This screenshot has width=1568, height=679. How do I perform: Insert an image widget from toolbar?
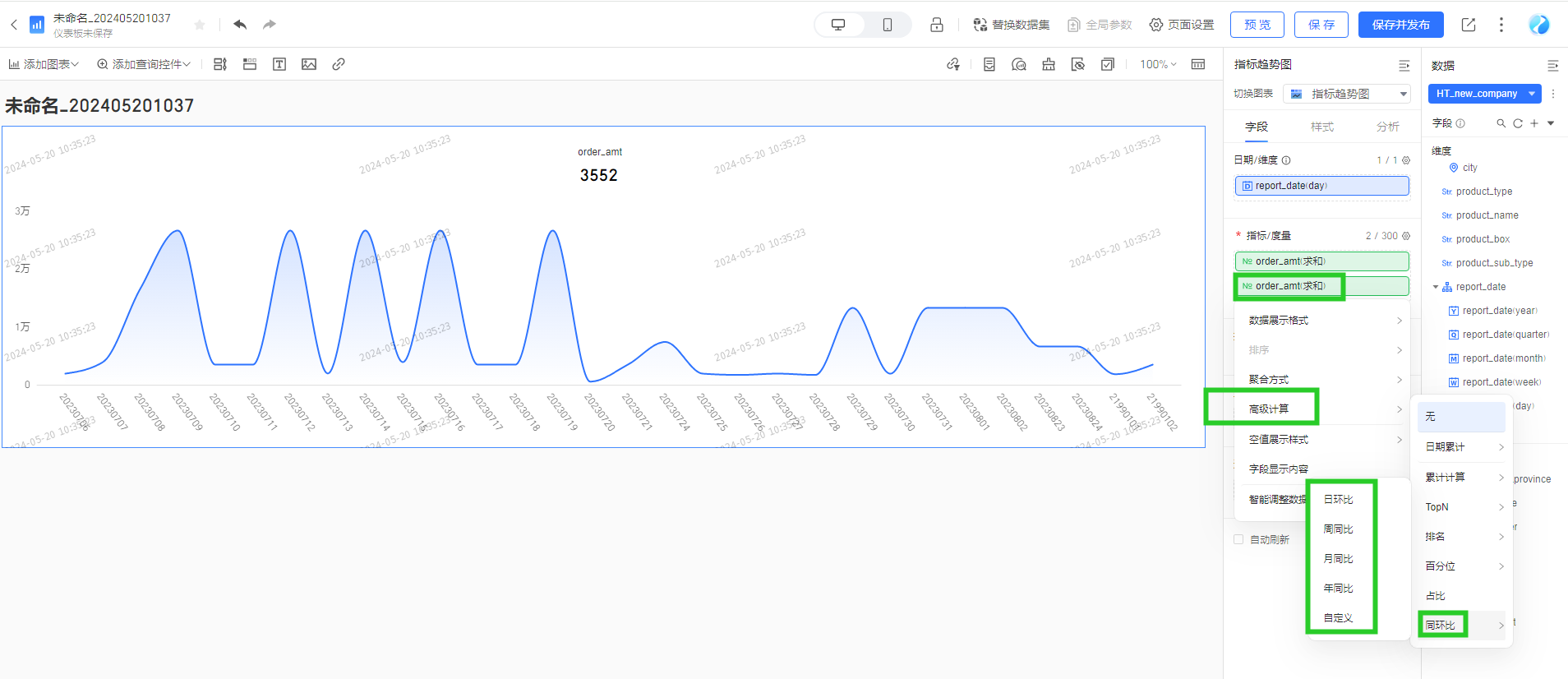[x=309, y=64]
